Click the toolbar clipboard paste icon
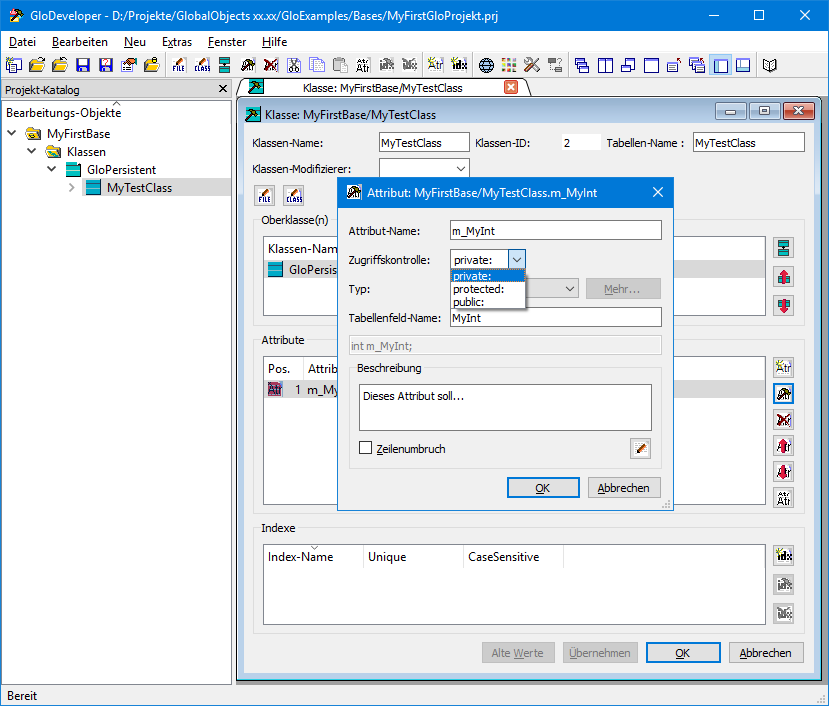 pyautogui.click(x=340, y=65)
